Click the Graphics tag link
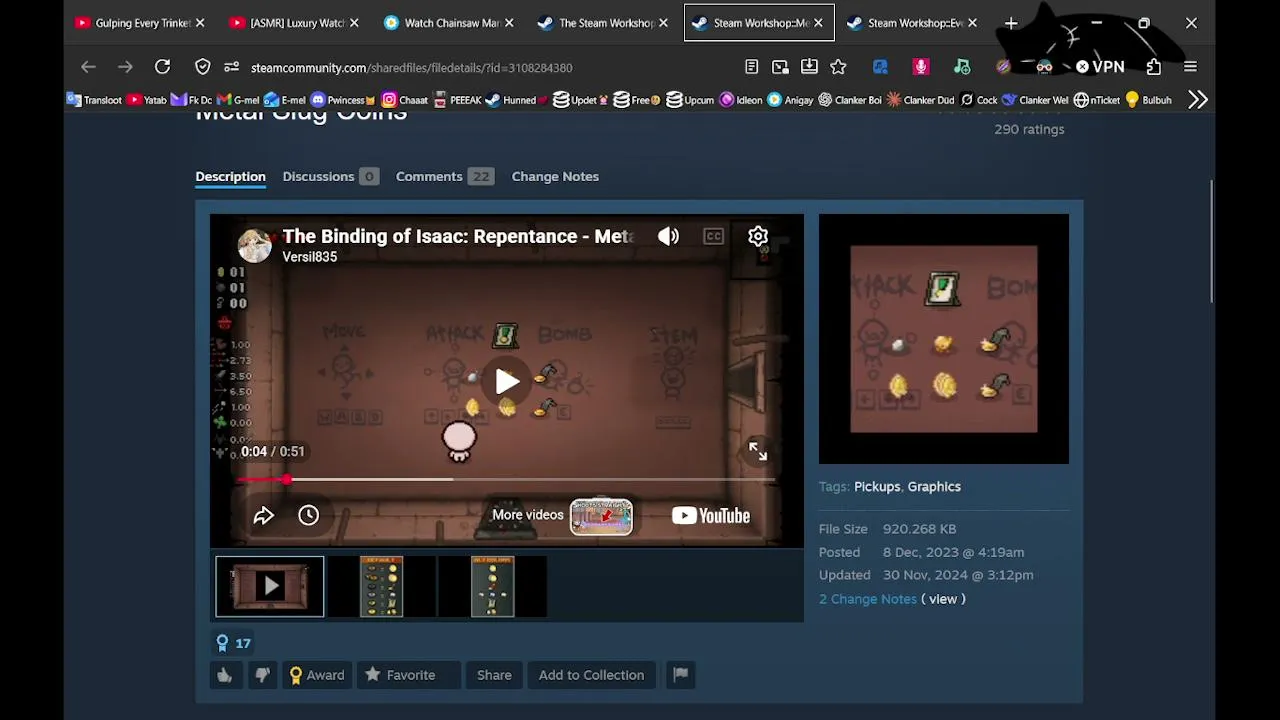The image size is (1280, 720). [x=934, y=487]
